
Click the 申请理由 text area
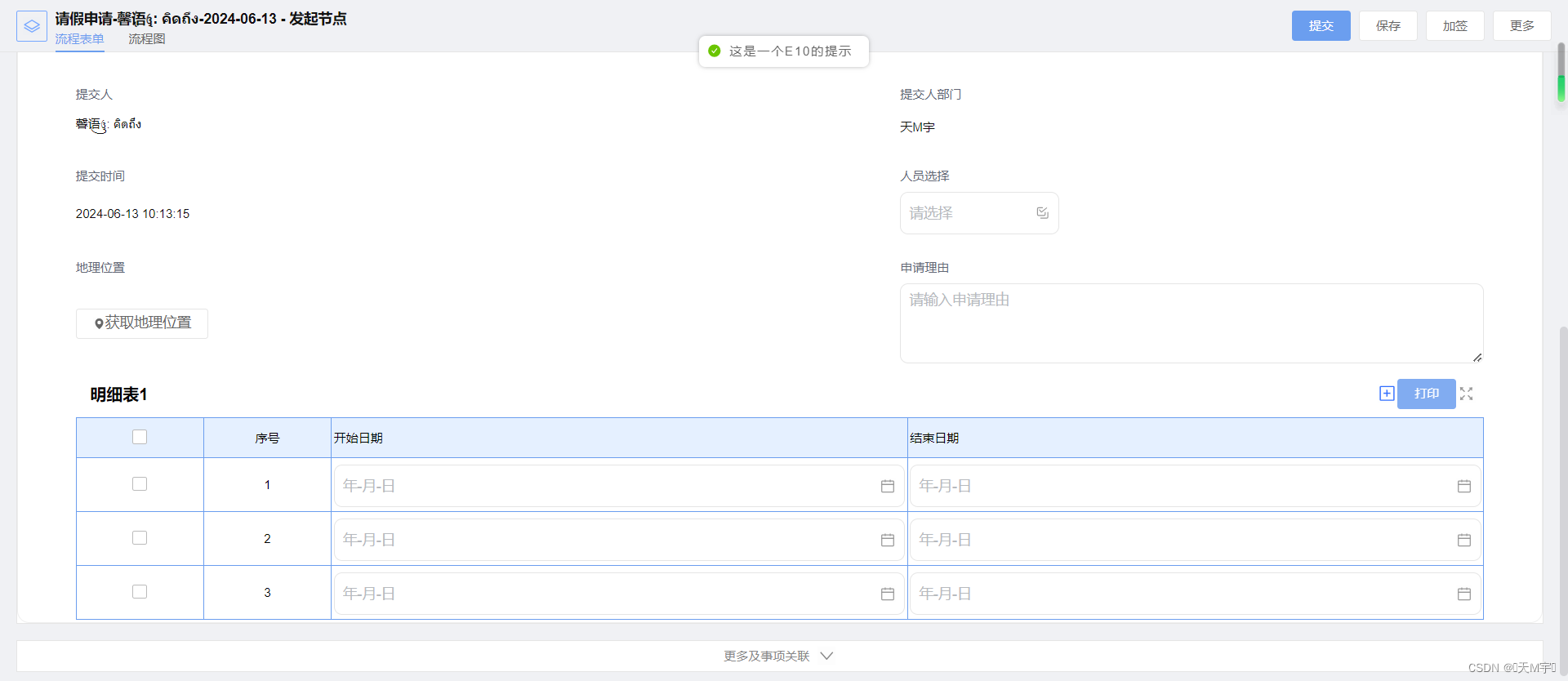pyautogui.click(x=1192, y=323)
